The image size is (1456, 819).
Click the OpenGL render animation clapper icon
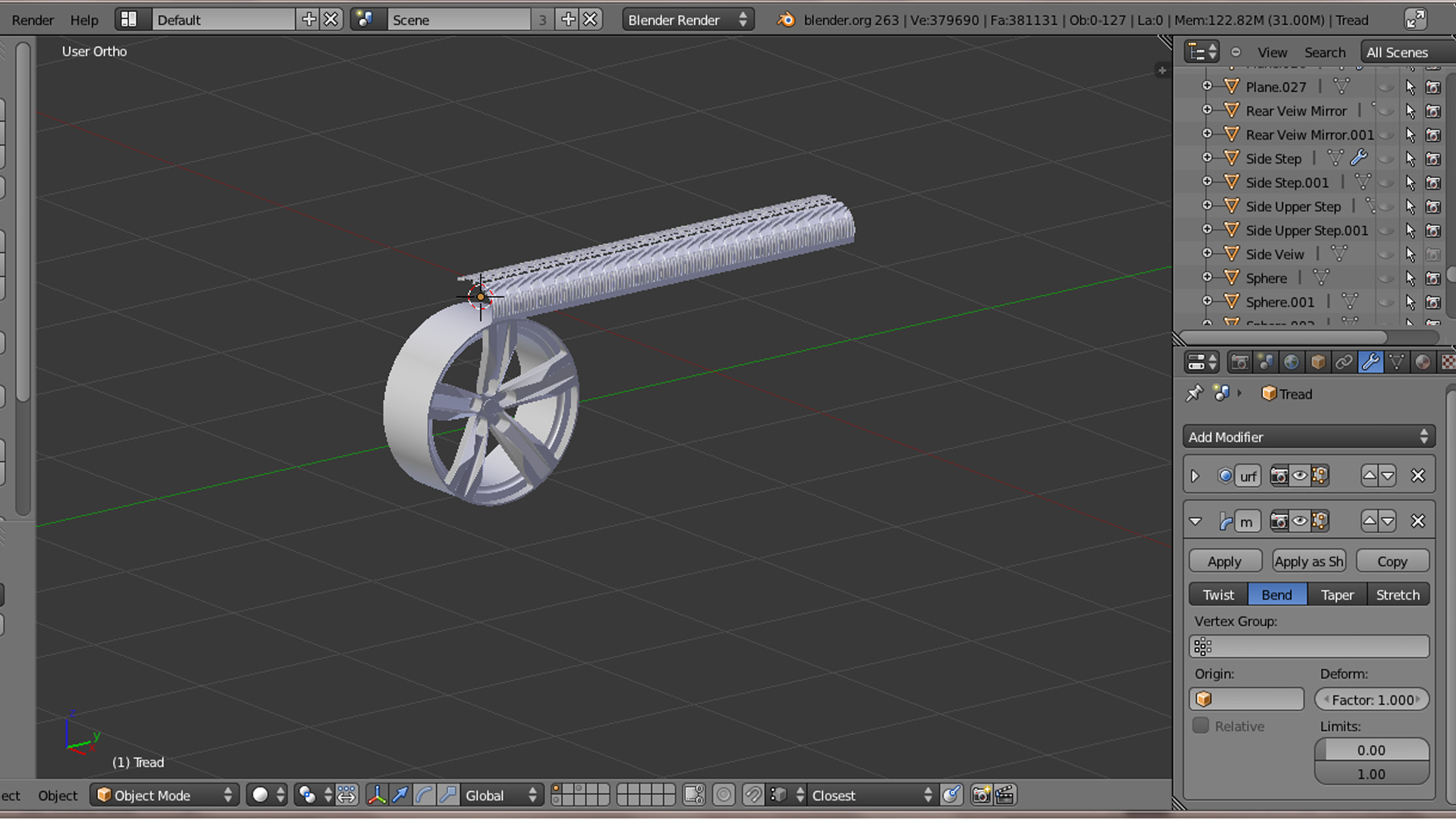[1005, 795]
